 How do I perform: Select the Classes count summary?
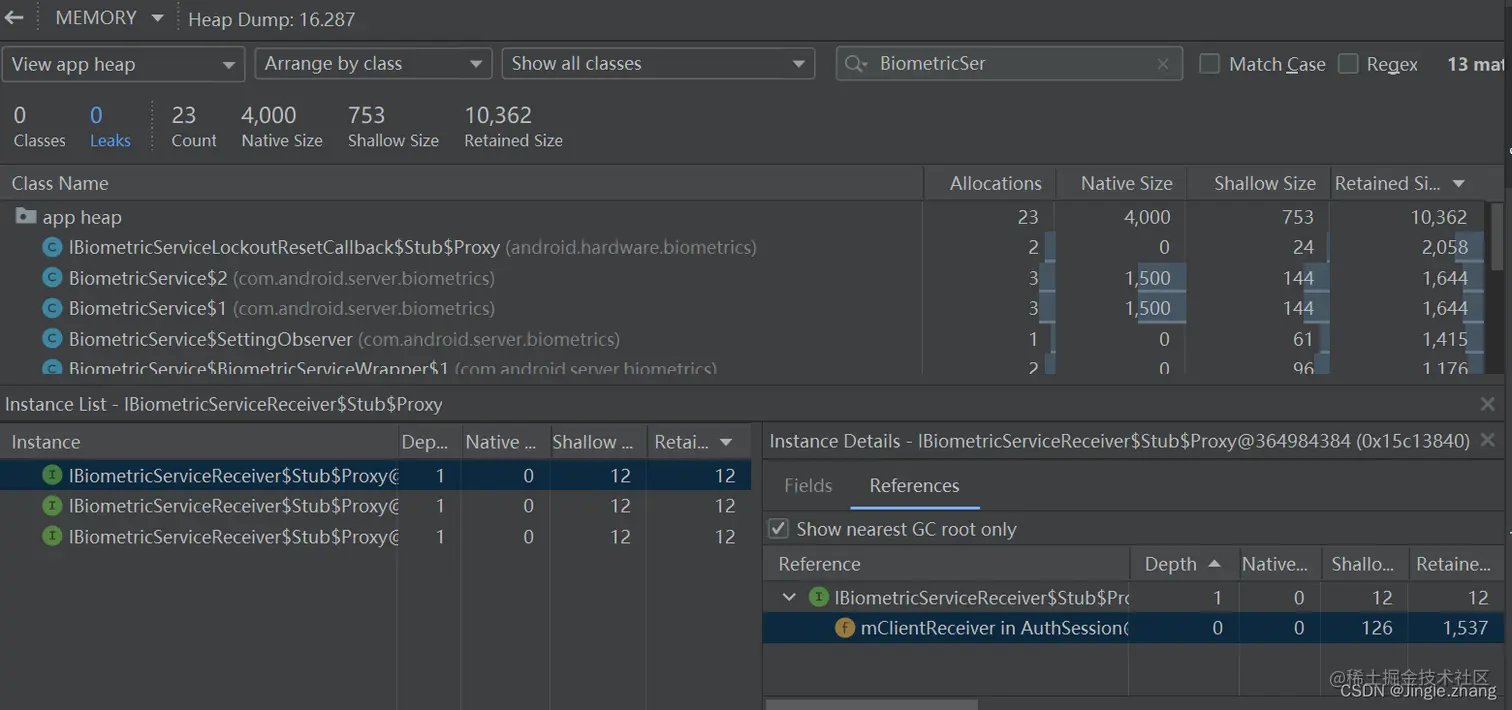click(x=39, y=127)
